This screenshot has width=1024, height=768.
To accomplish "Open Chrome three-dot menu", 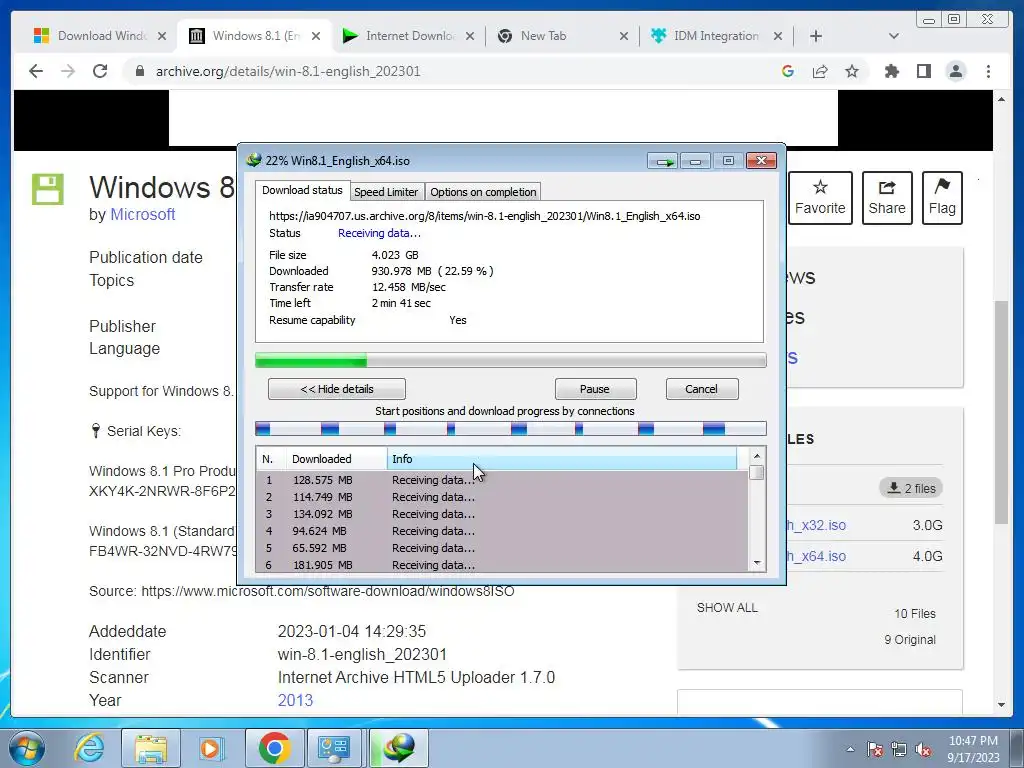I will (988, 71).
